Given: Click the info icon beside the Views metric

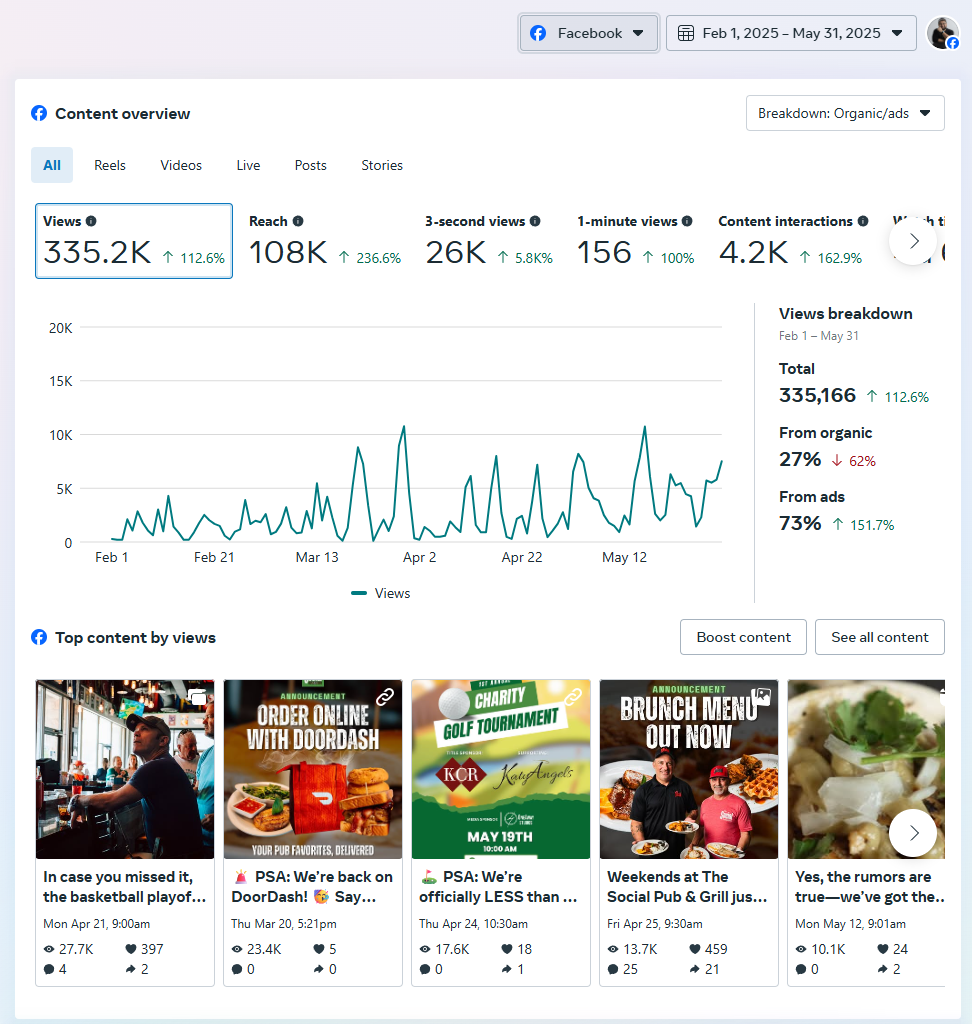Looking at the screenshot, I should (x=92, y=221).
